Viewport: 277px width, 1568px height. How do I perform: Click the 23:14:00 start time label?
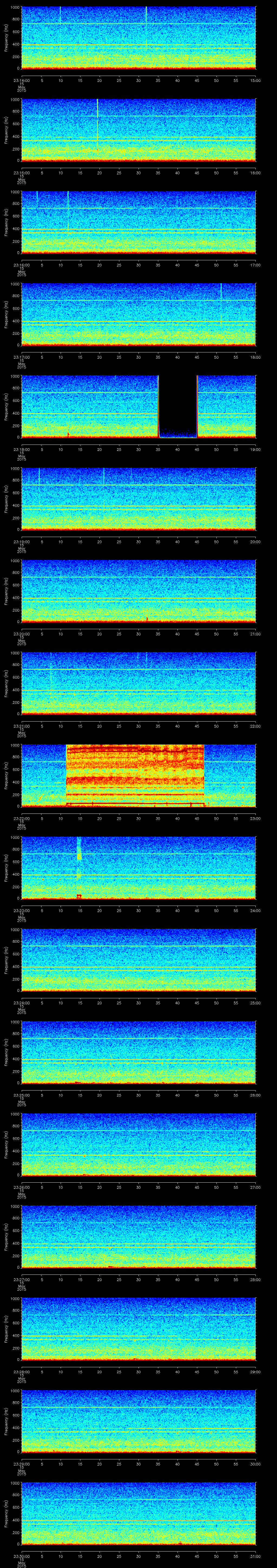[x=21, y=80]
